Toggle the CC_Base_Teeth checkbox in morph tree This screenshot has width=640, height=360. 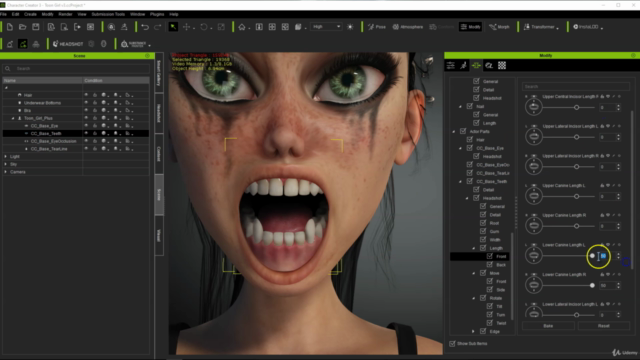469,181
